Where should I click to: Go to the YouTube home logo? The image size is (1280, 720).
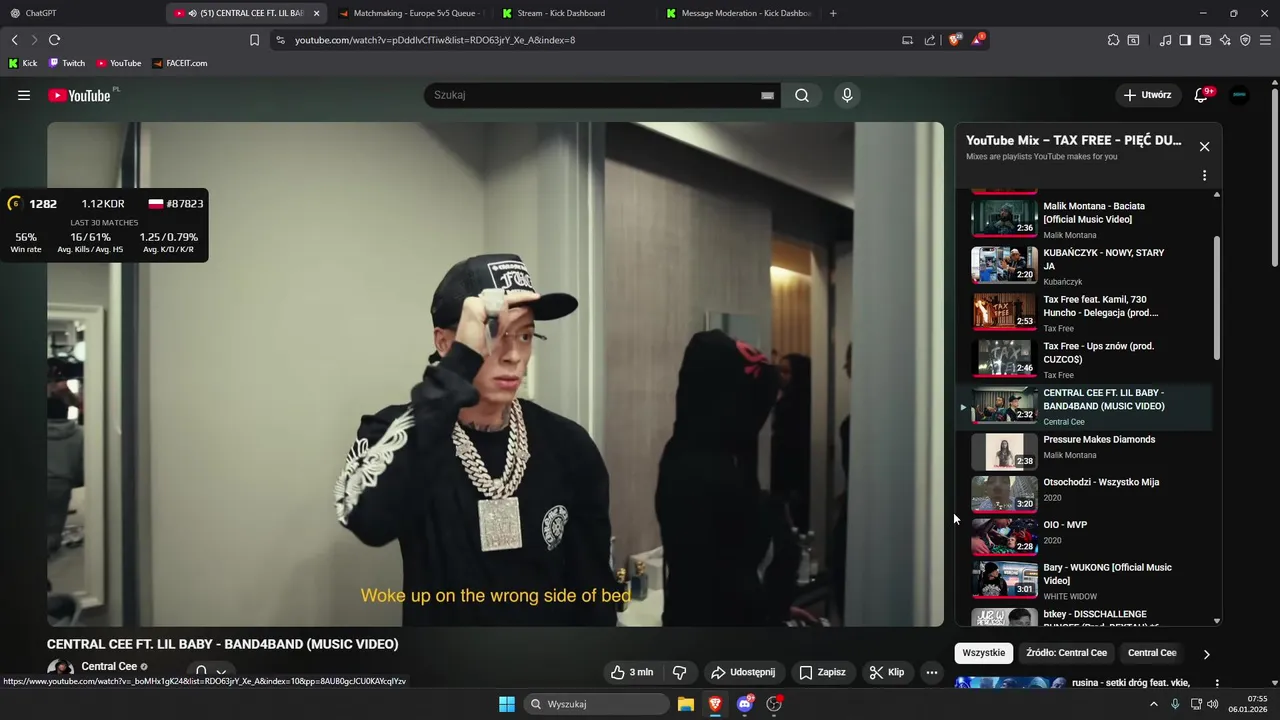tap(79, 95)
